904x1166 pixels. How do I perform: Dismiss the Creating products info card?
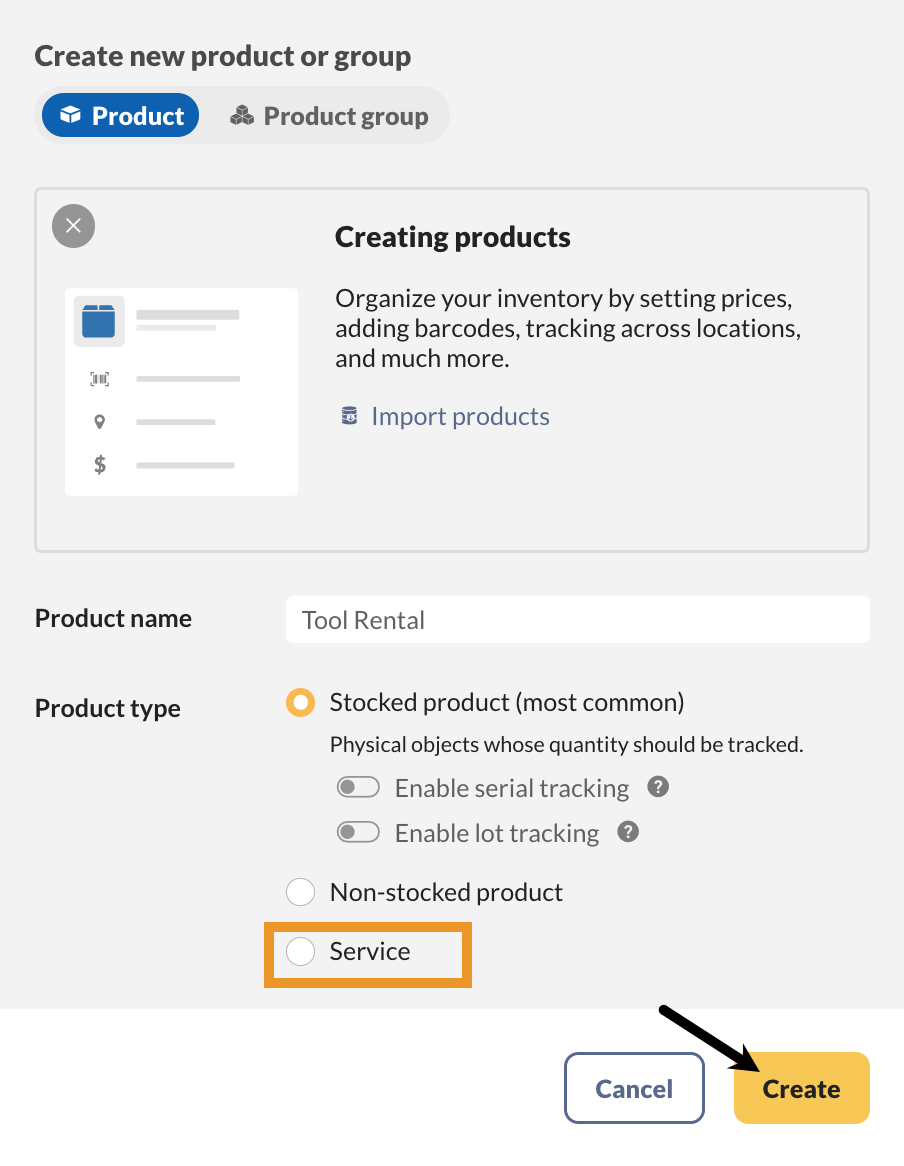tap(73, 226)
